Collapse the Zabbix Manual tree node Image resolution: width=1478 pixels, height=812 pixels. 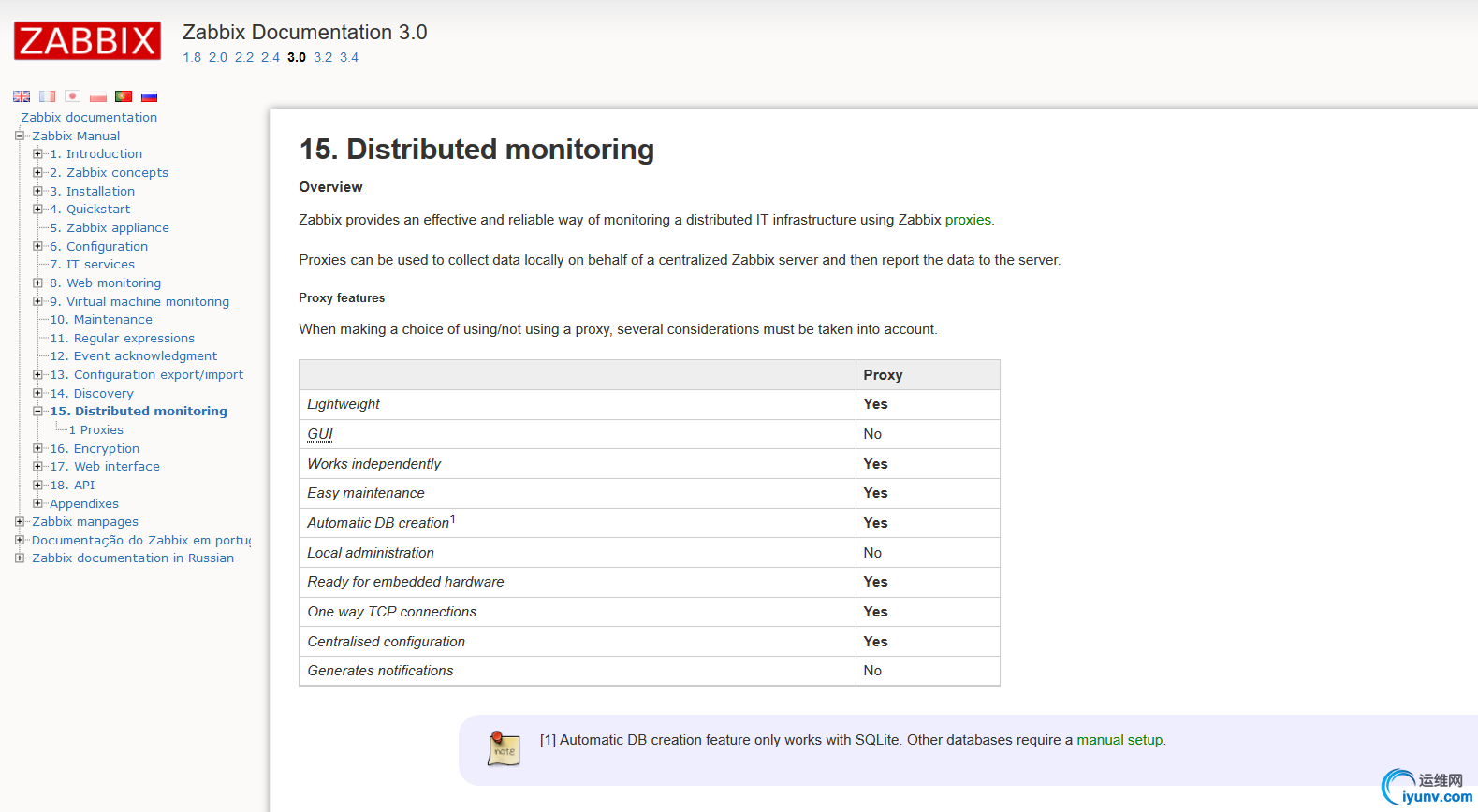[20, 136]
